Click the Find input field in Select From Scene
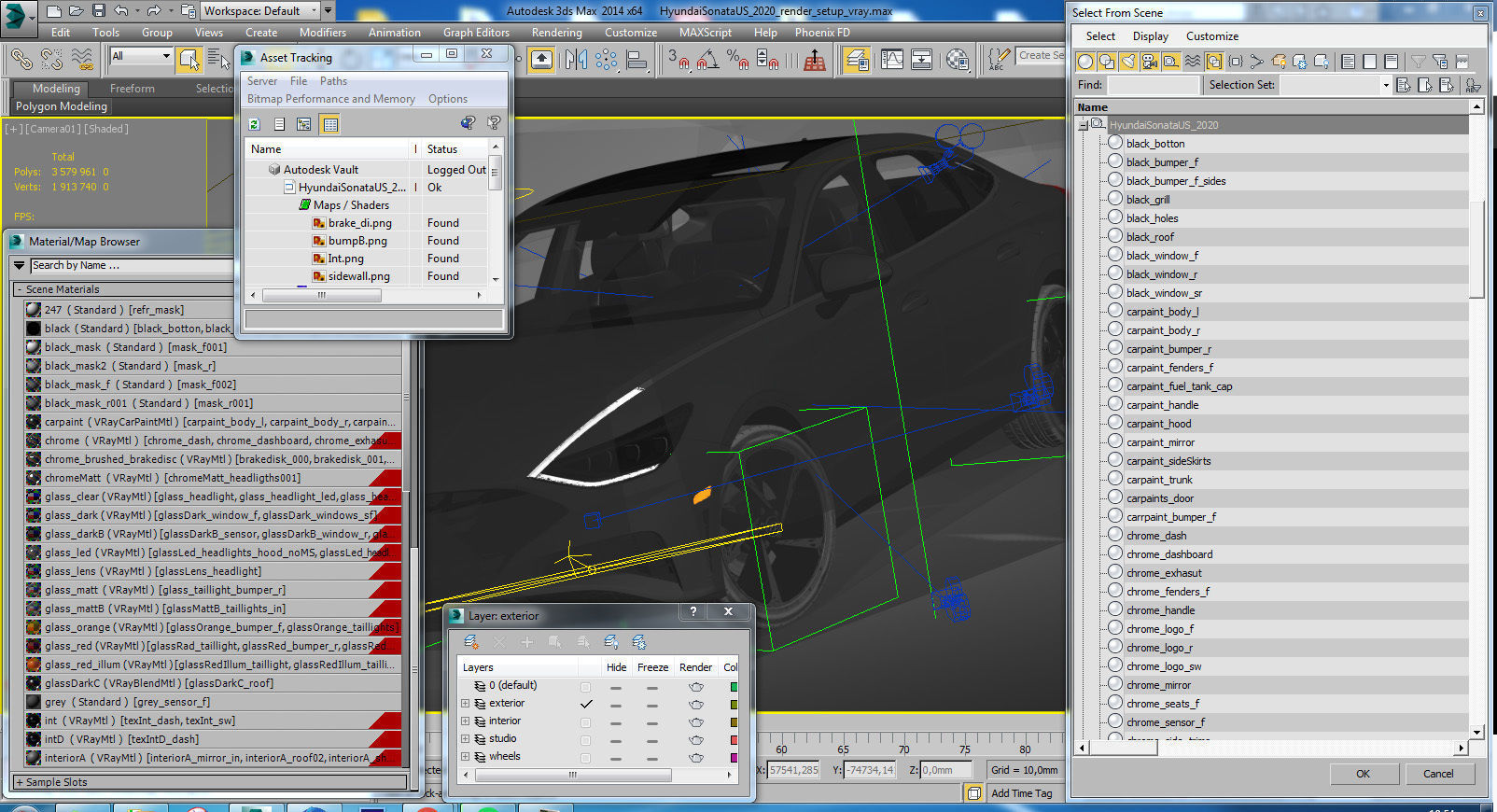Screen dimensions: 1497x812 coord(1153,85)
